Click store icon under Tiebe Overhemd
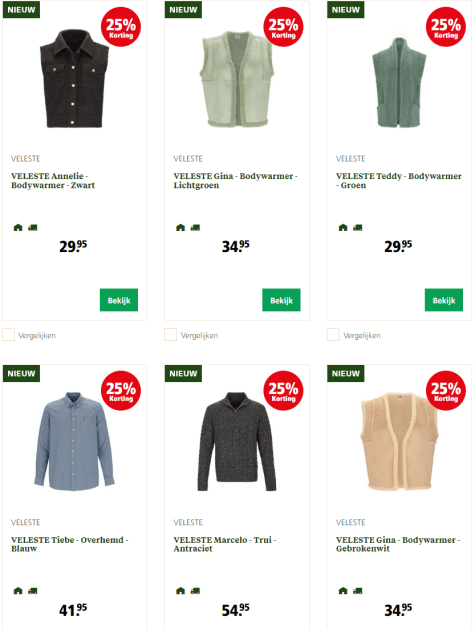This screenshot has width=475, height=629. (x=18, y=590)
